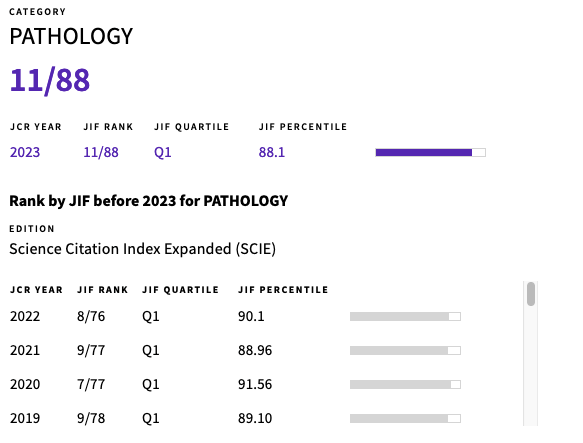The image size is (583, 443).
Task: Select the 7/77 rank in the 2020 row
Action: [91, 384]
